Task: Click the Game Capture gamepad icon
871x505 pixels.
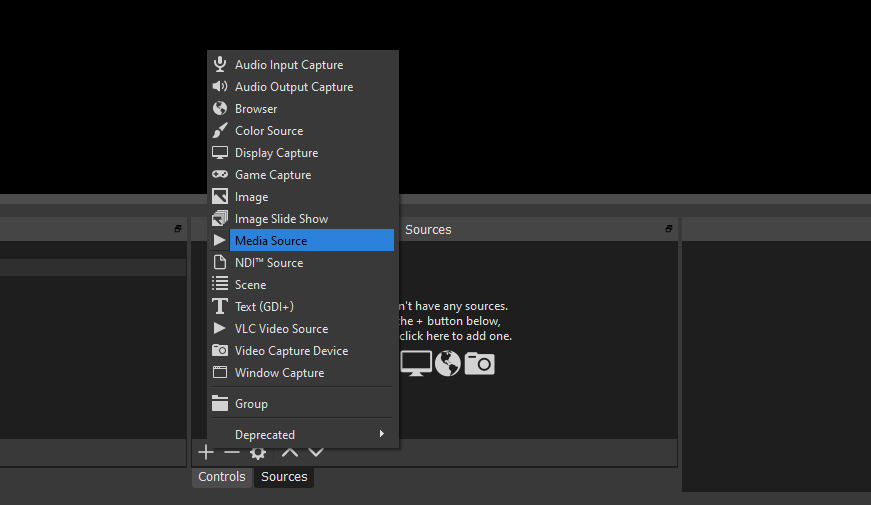Action: click(x=220, y=175)
